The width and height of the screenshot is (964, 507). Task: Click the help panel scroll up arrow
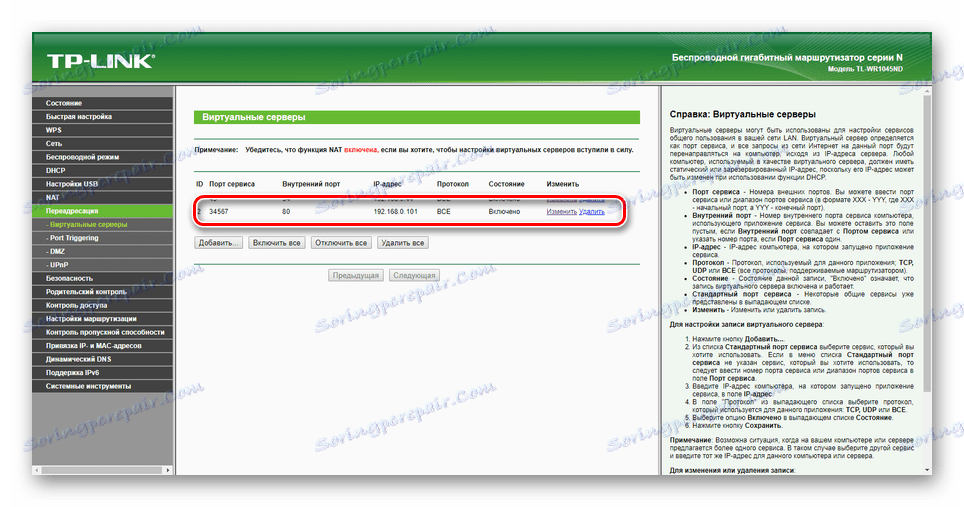click(927, 91)
